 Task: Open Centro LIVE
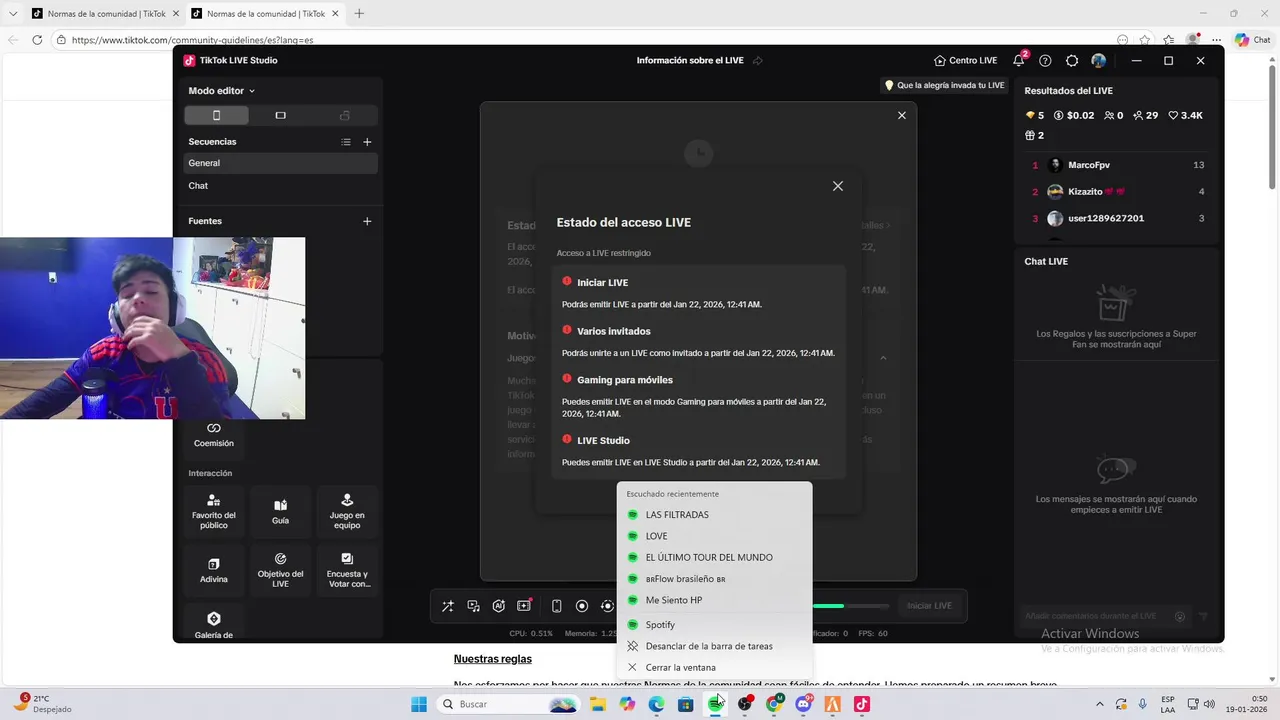tap(965, 61)
